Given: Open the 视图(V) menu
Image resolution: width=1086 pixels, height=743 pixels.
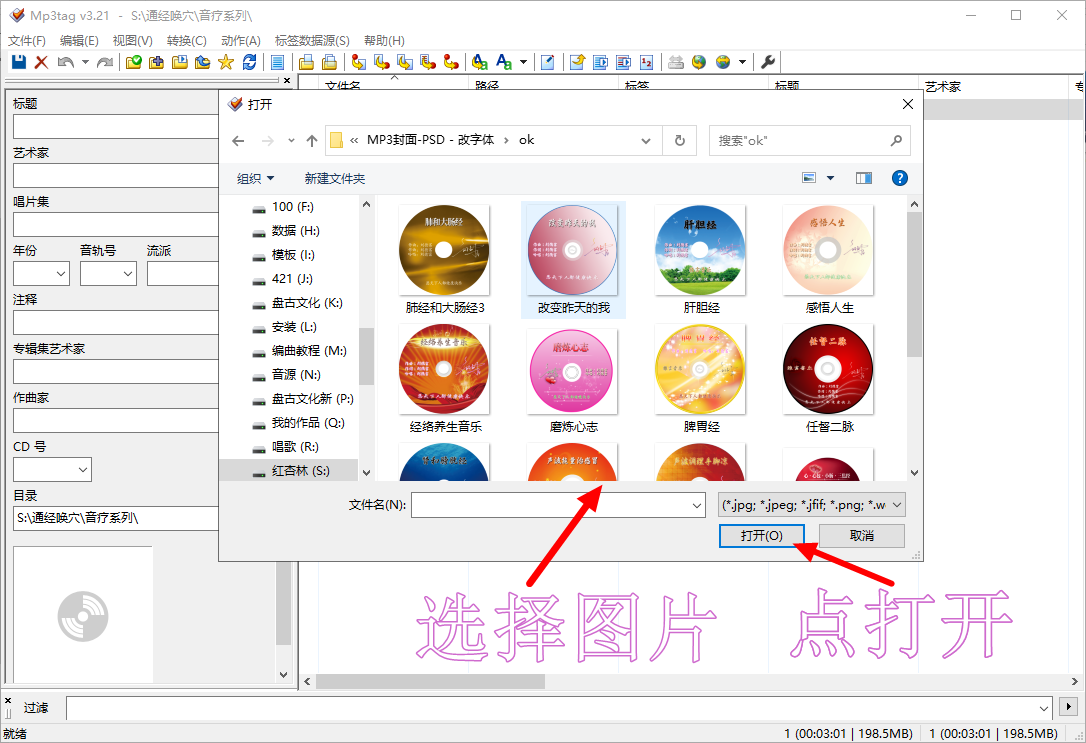Looking at the screenshot, I should coord(132,41).
